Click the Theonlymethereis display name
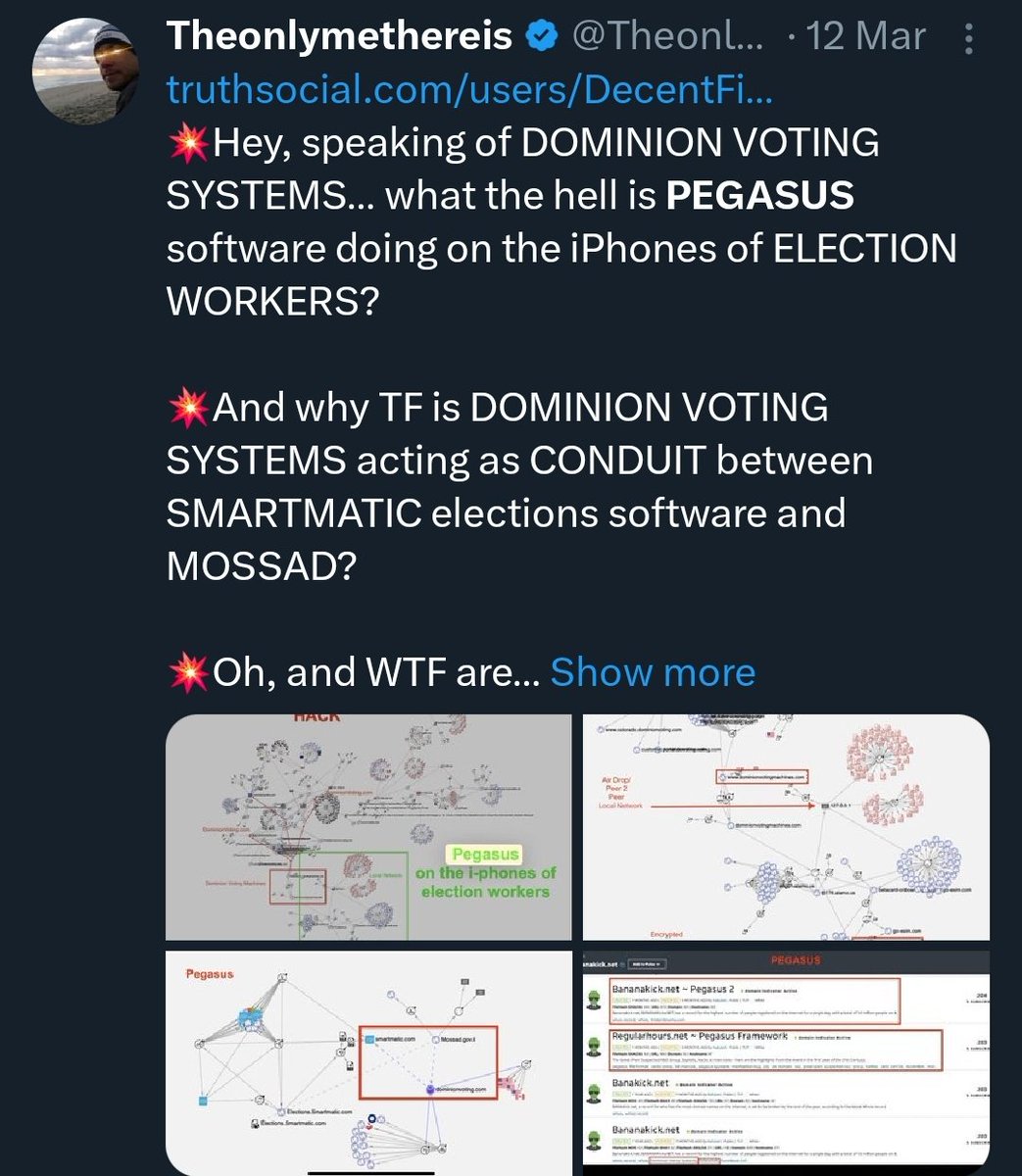Image resolution: width=1022 pixels, height=1176 pixels. (339, 36)
